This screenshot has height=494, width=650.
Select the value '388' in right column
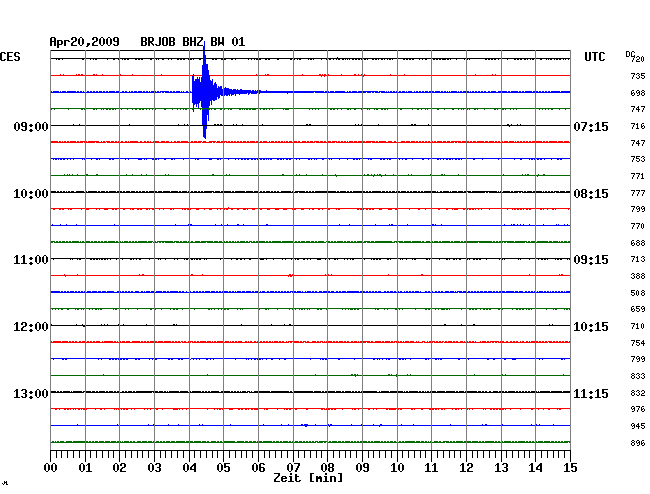[638, 276]
